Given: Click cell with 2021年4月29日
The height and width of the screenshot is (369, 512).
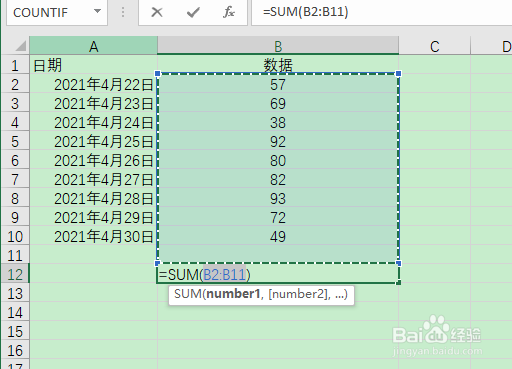Looking at the screenshot, I should (x=93, y=217).
